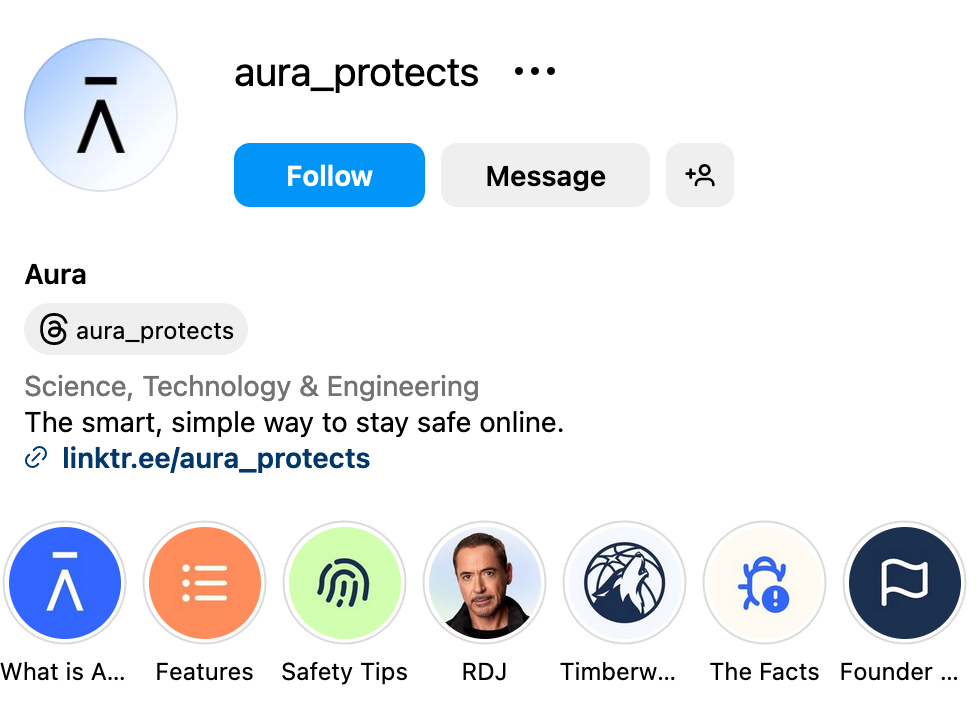Open the blue Aura logo highlight
The width and height of the screenshot is (980, 716).
click(64, 582)
